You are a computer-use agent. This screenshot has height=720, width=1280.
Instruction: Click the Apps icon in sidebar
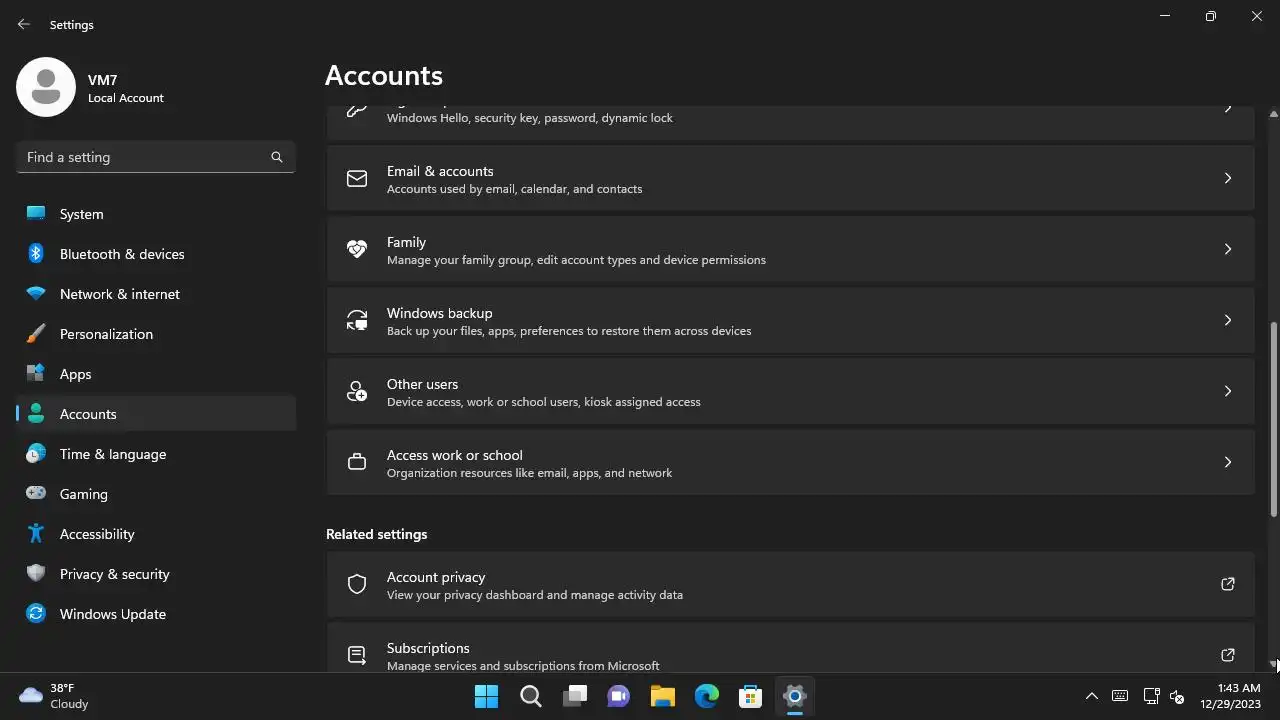36,374
